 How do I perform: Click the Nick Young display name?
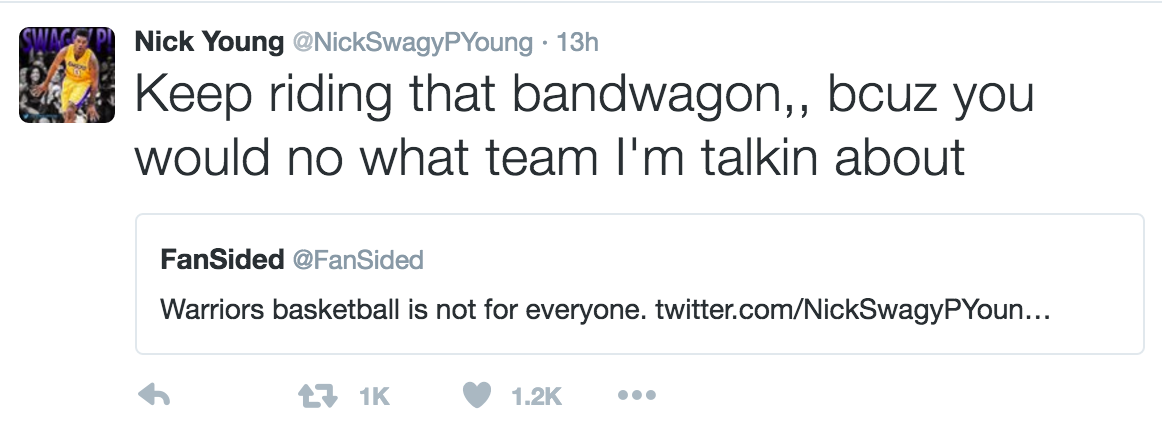click(207, 42)
